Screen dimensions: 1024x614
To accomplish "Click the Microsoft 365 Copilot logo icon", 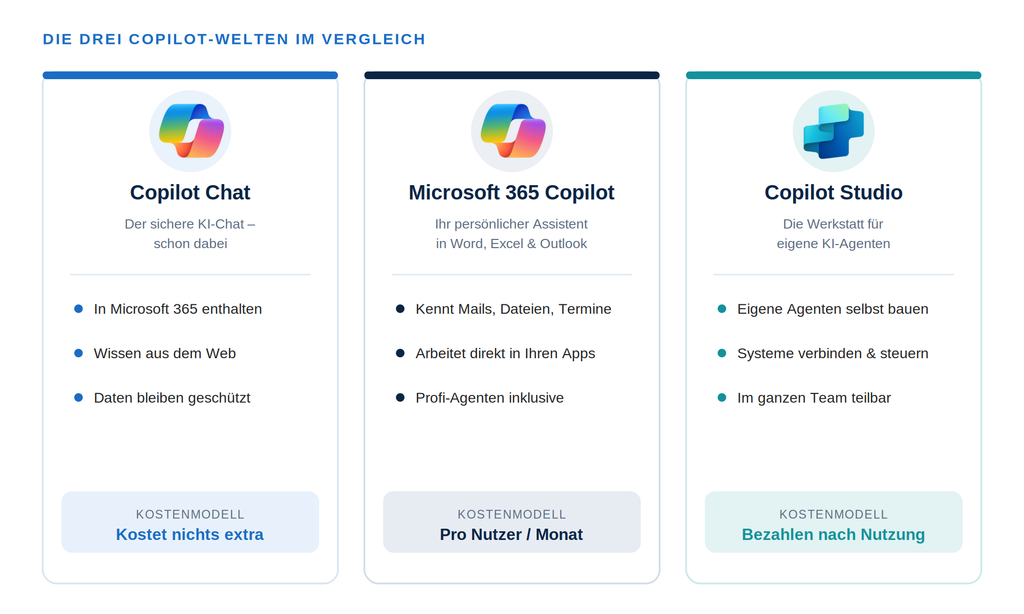I will 512,131.
